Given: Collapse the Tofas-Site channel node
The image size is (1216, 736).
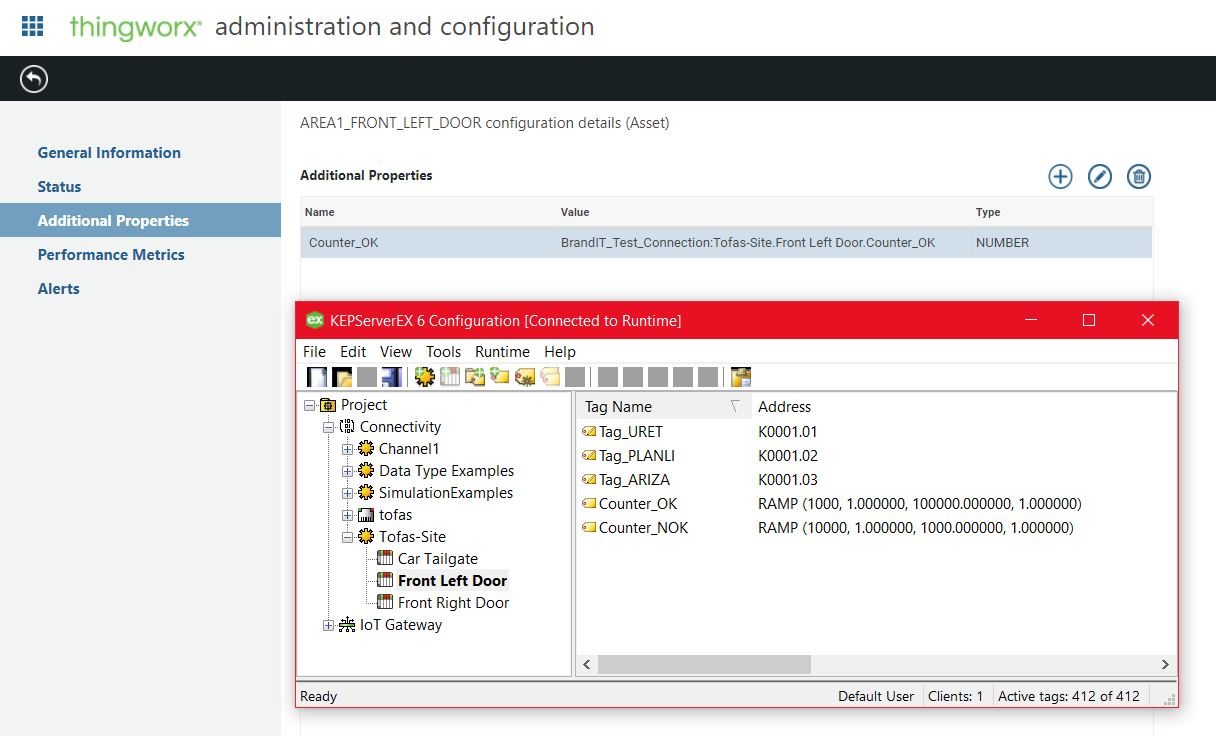Looking at the screenshot, I should click(348, 537).
